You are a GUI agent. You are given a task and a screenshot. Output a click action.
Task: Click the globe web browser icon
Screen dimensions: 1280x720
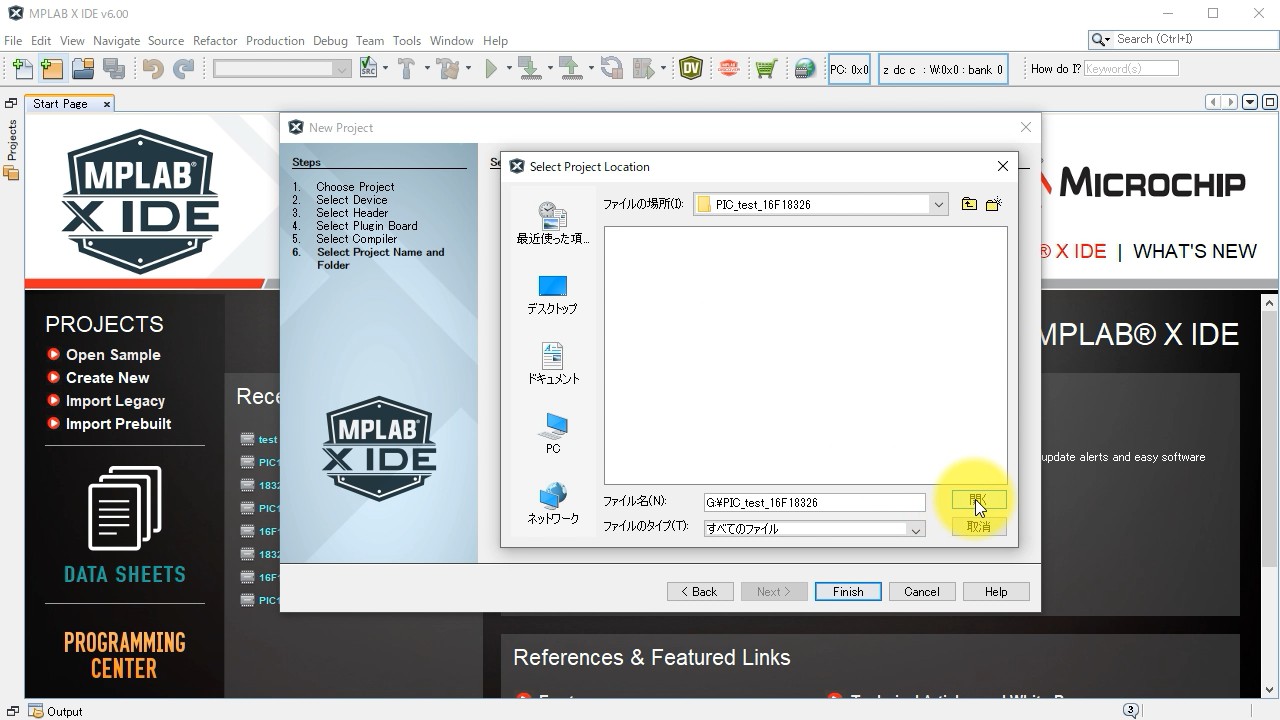(x=805, y=69)
